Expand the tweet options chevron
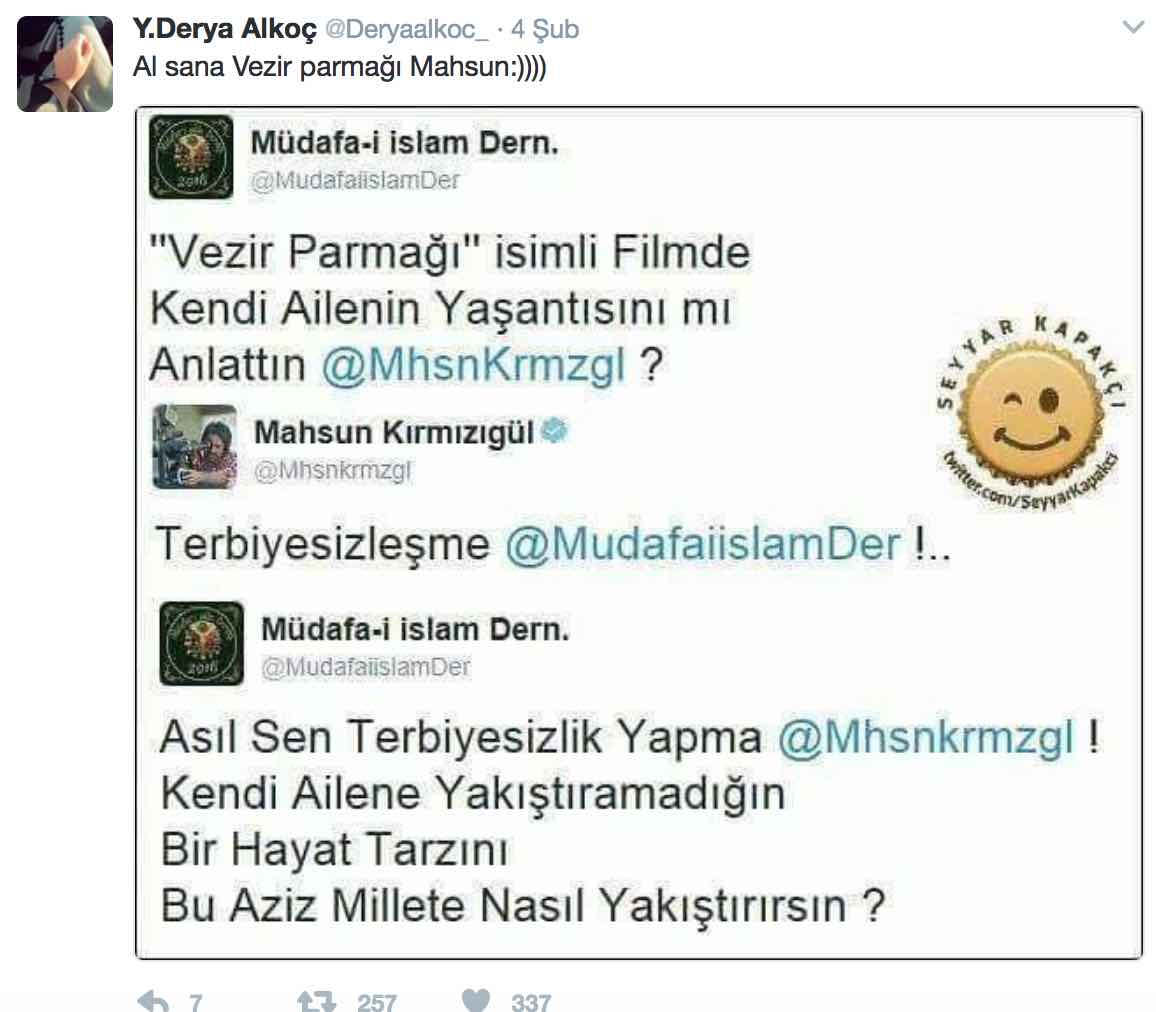The height and width of the screenshot is (1012, 1156). (x=1132, y=28)
